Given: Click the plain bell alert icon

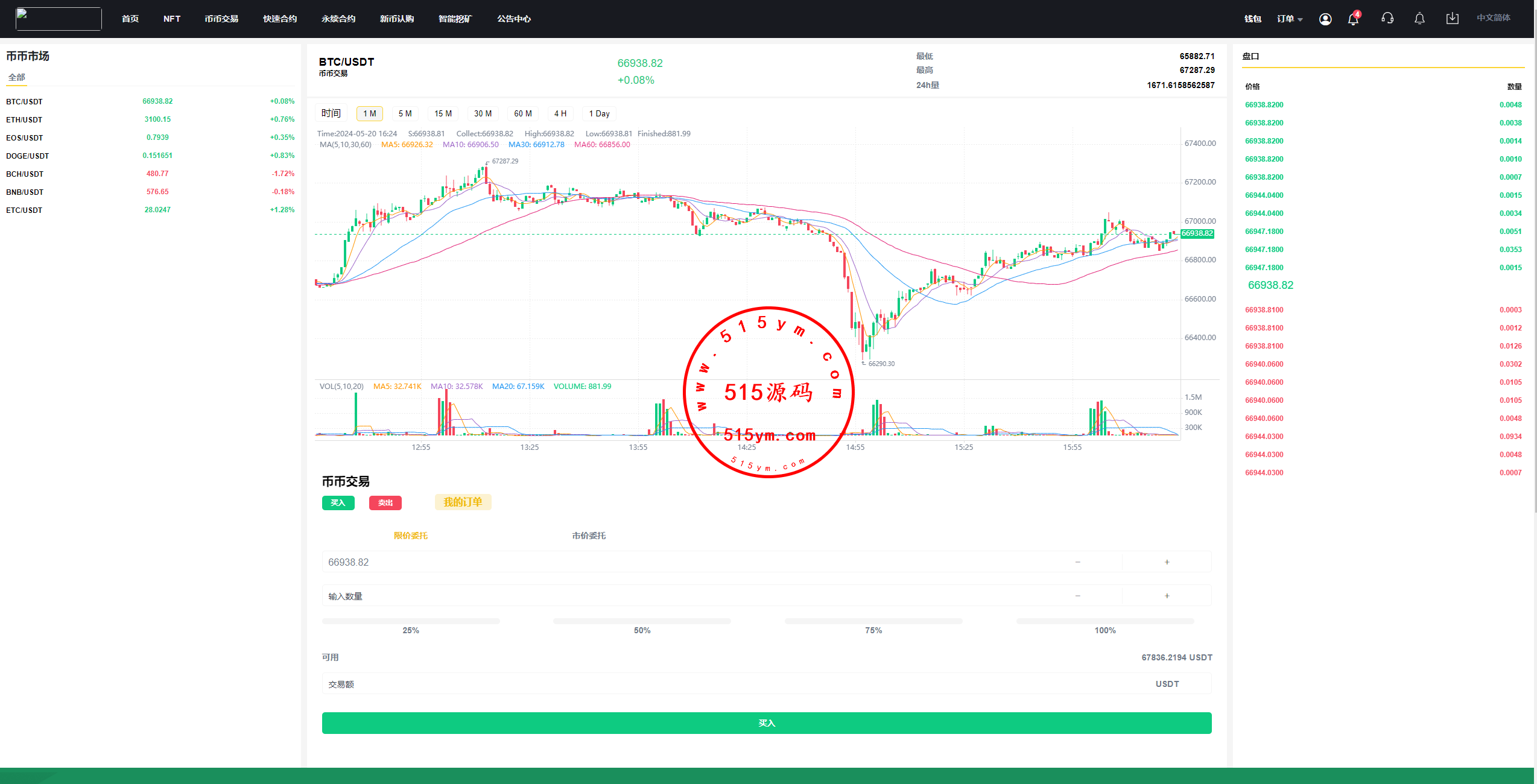Looking at the screenshot, I should pyautogui.click(x=1419, y=19).
